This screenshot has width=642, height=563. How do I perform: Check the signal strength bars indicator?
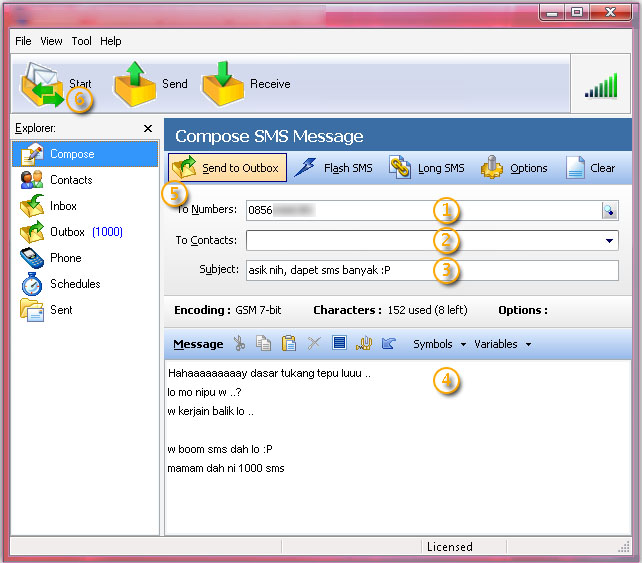tap(601, 86)
